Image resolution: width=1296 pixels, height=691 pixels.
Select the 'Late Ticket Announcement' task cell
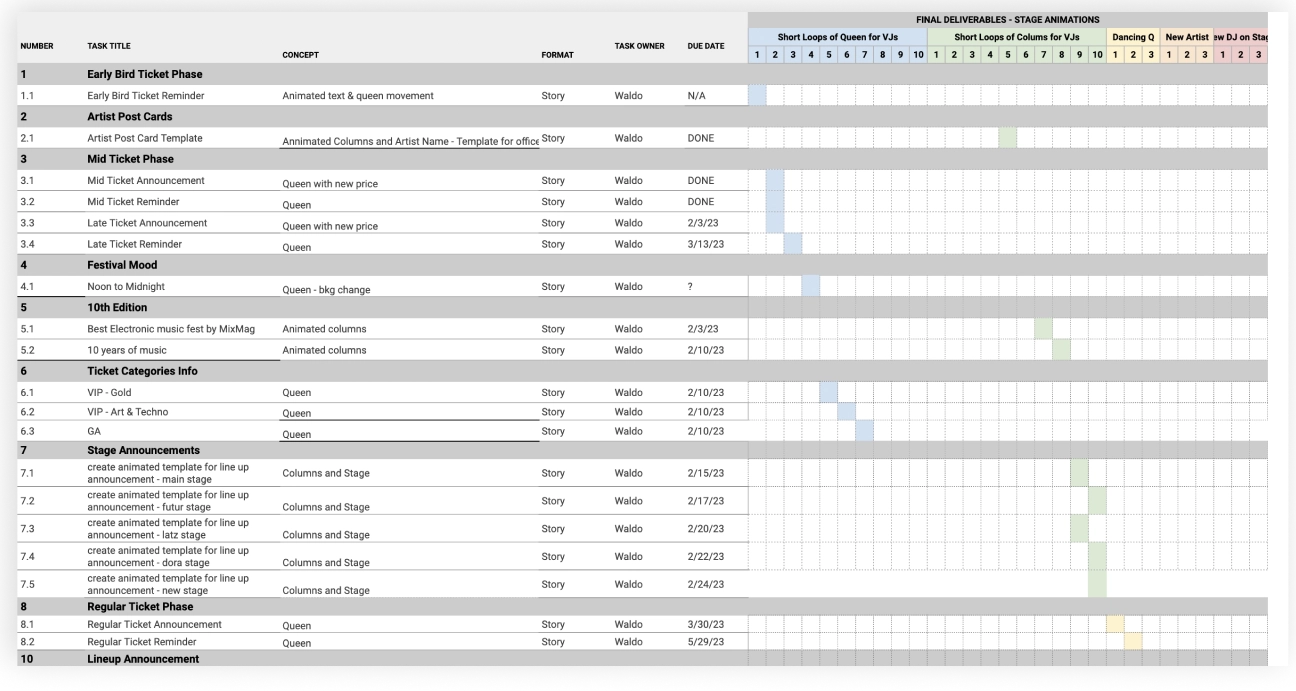[147, 223]
